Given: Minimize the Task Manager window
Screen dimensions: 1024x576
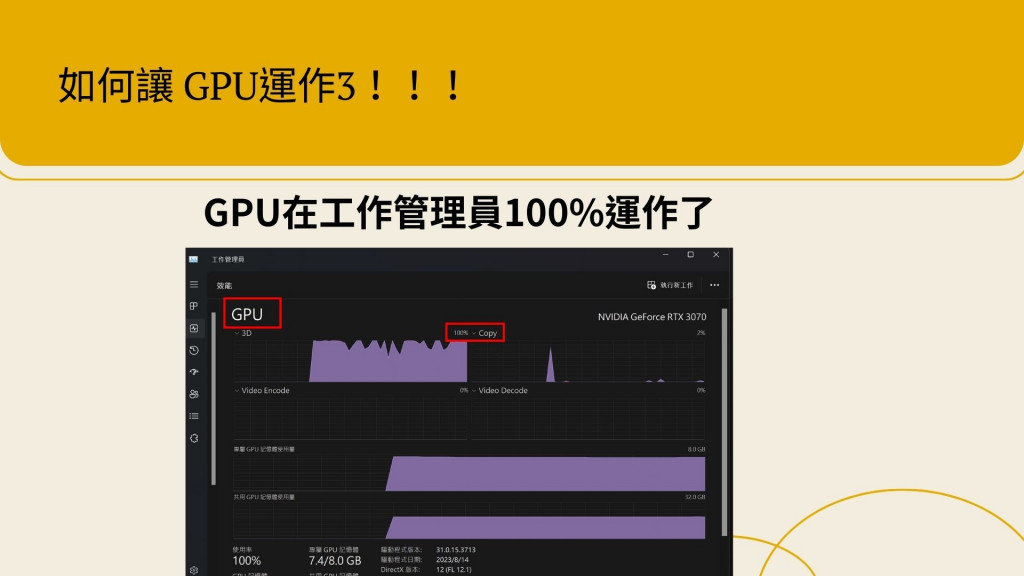Looking at the screenshot, I should (665, 255).
